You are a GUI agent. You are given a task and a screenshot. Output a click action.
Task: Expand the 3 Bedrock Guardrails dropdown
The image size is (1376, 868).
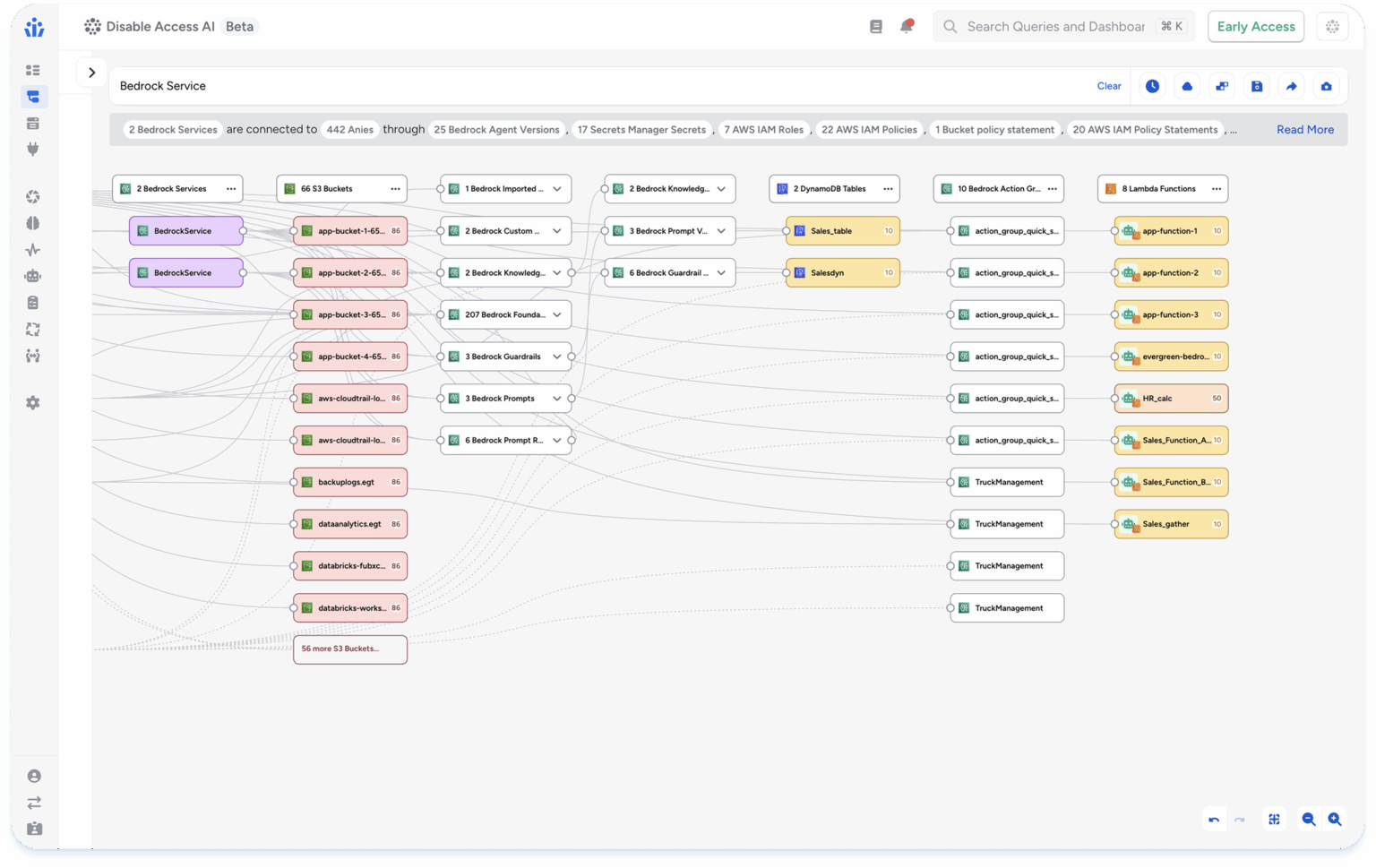point(556,357)
